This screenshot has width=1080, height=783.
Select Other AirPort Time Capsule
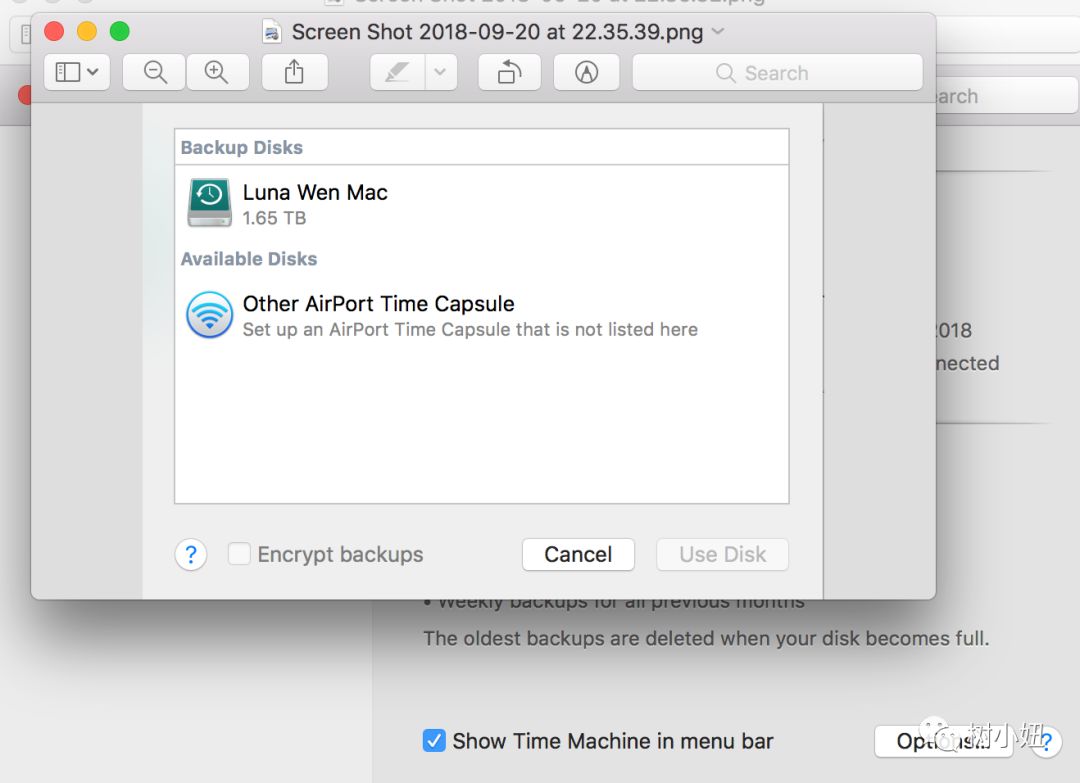(x=481, y=315)
